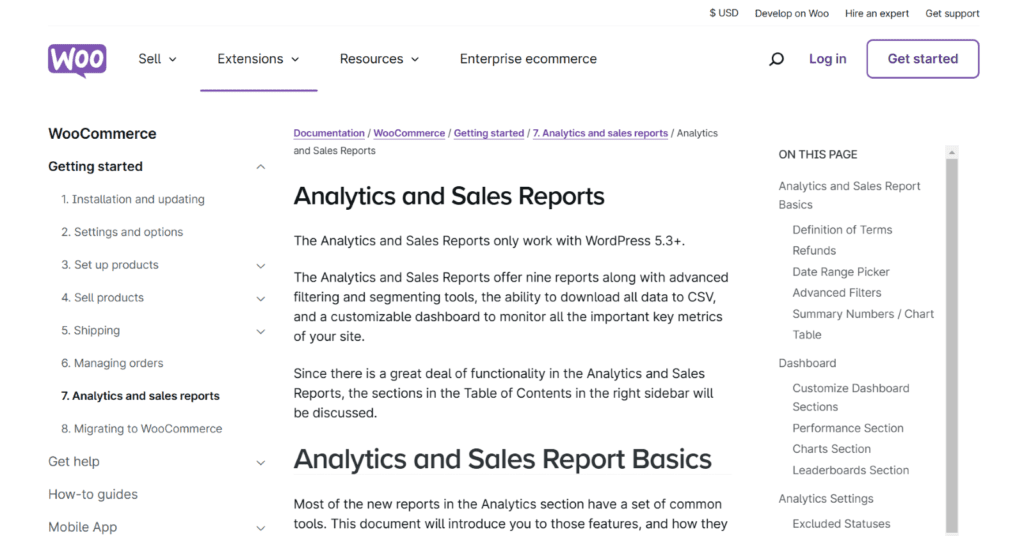Open the Resources dropdown menu
Screen dimensions: 1024x536
coord(379,59)
